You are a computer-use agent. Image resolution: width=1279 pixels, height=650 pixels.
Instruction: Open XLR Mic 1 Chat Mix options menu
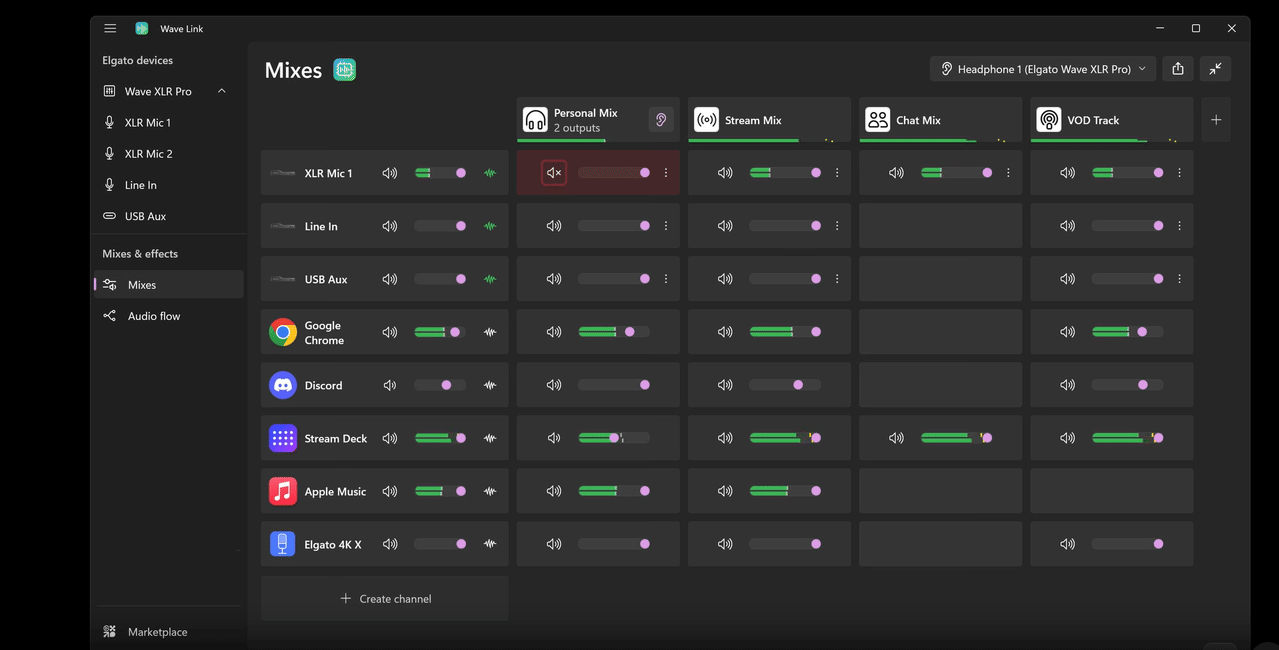(x=1008, y=173)
